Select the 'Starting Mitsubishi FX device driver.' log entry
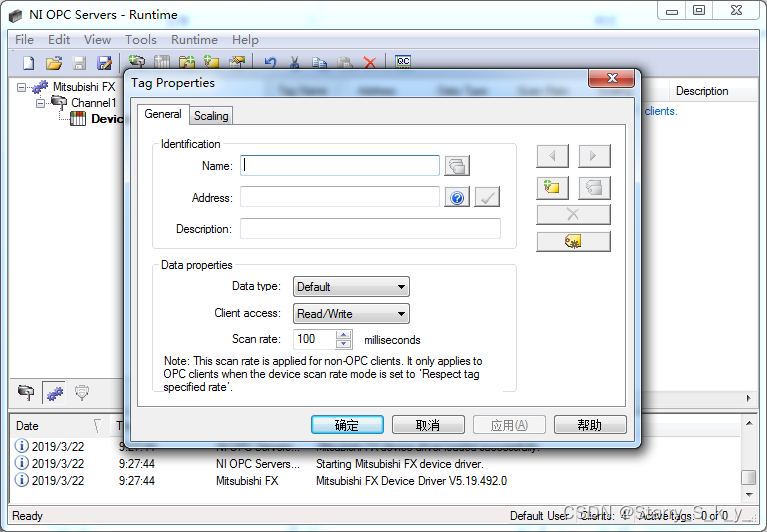 (400, 464)
